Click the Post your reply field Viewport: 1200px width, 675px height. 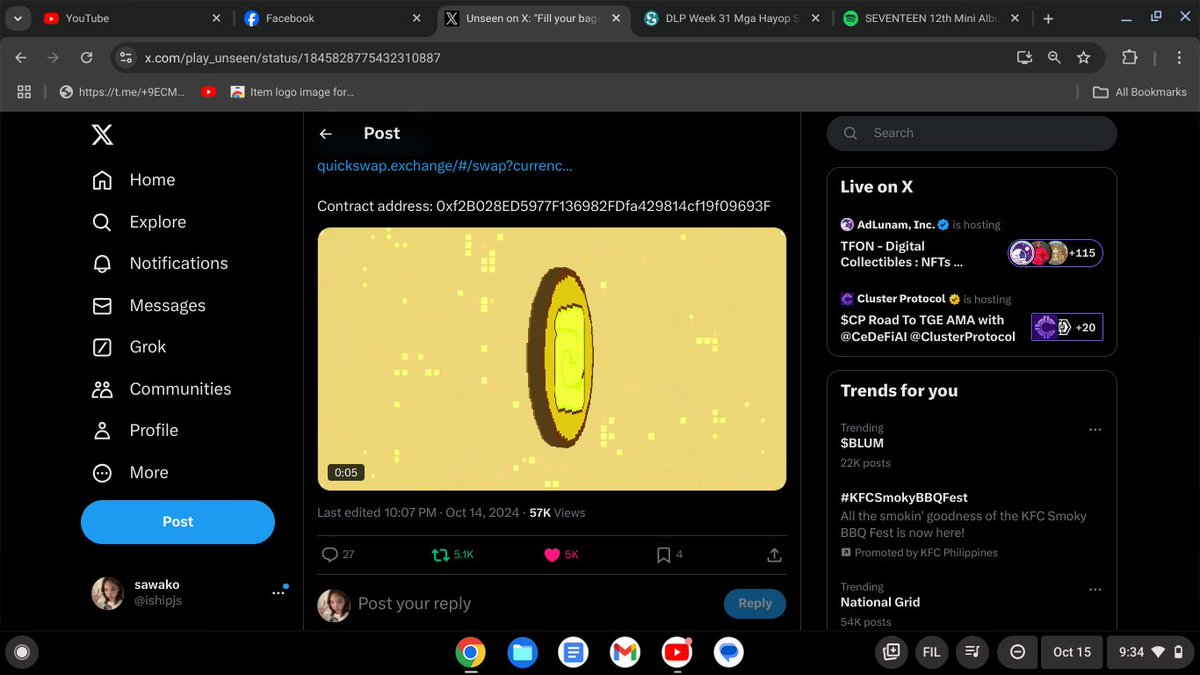point(535,604)
